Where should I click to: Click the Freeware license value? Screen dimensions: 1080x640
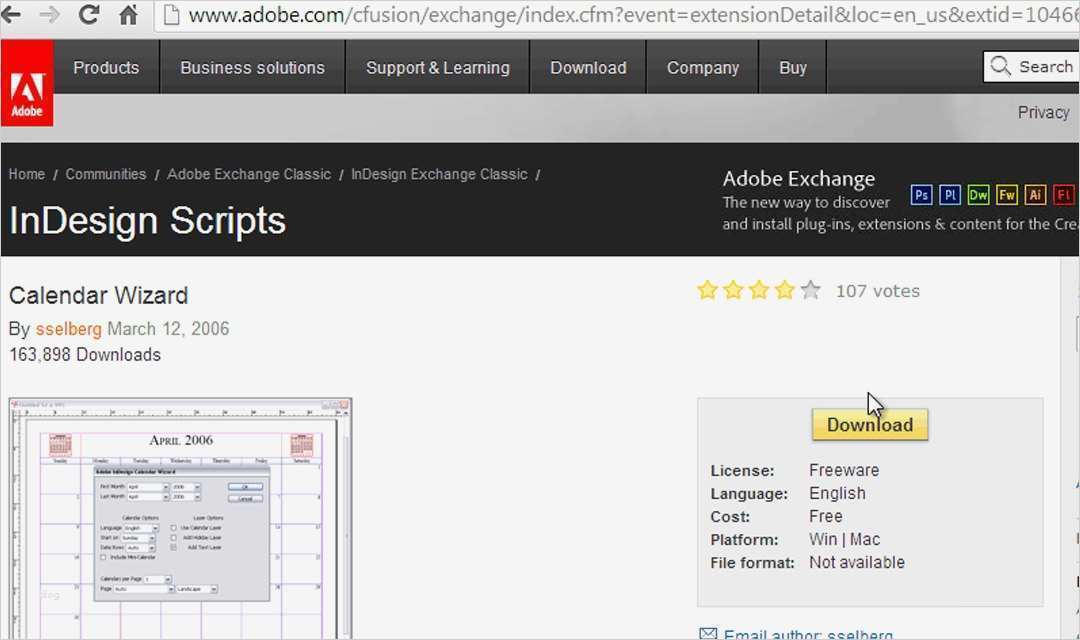(844, 470)
